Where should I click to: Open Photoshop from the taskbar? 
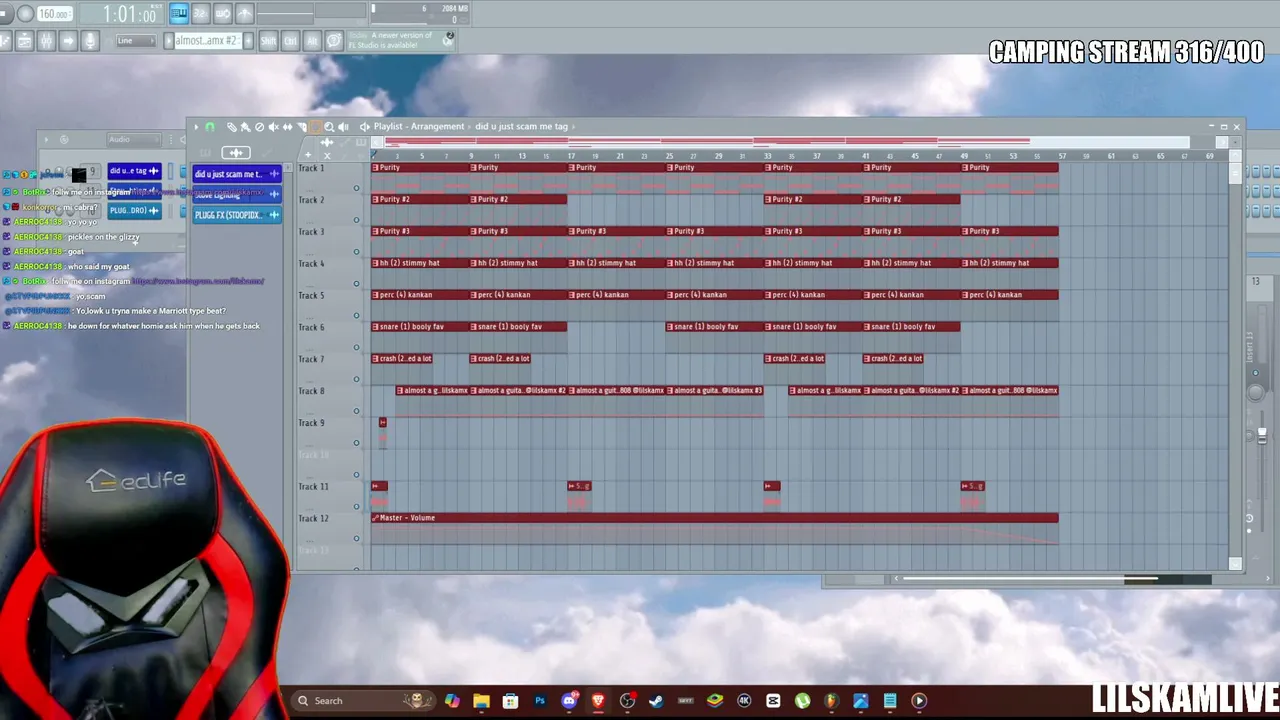click(540, 701)
